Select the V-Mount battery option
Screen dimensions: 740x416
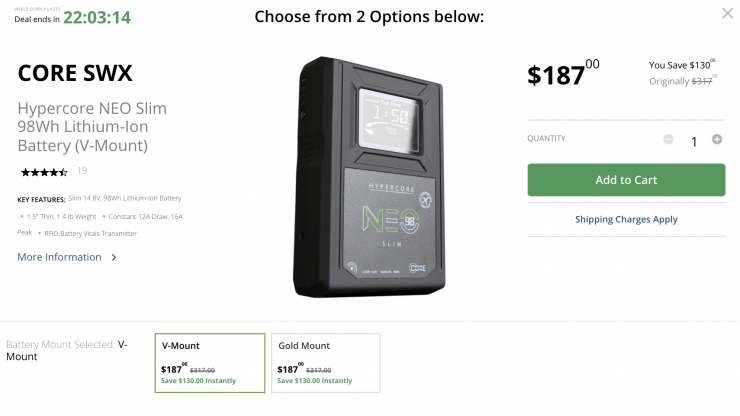coord(210,362)
